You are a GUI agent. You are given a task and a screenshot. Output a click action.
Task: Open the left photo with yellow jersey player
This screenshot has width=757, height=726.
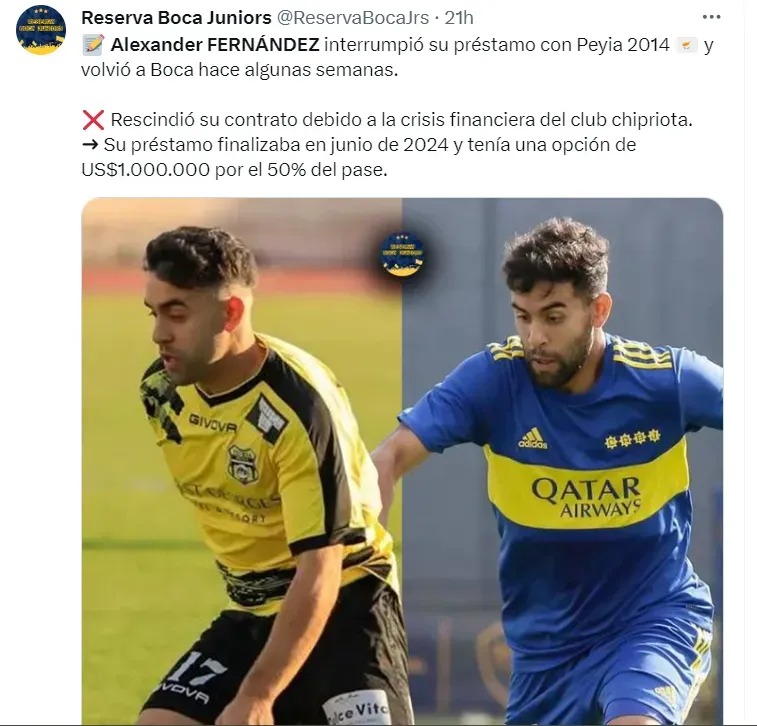click(x=242, y=461)
